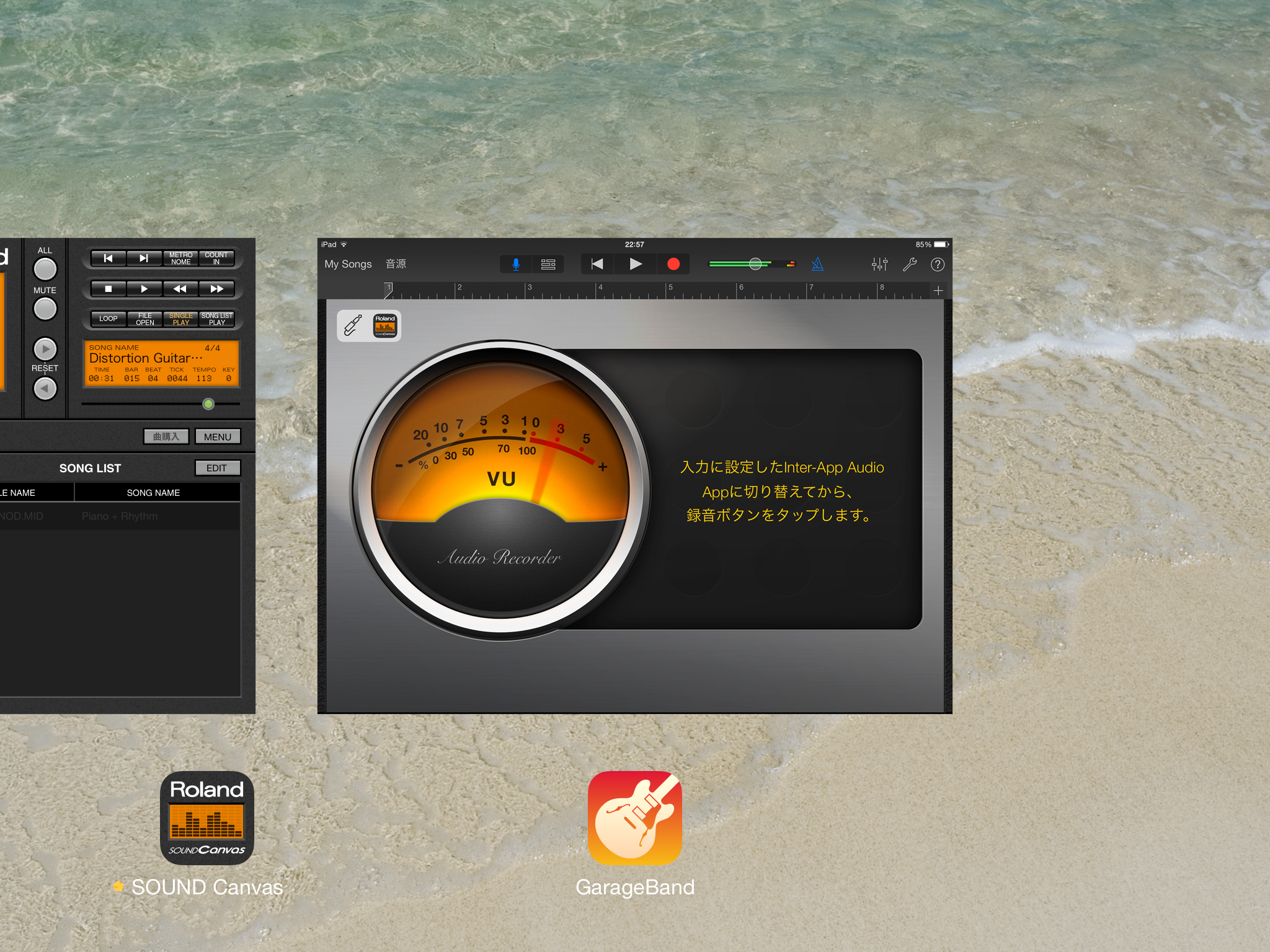The width and height of the screenshot is (1270, 952).
Task: Tap the plus icon at GarageBand ruler end
Action: coord(938,290)
